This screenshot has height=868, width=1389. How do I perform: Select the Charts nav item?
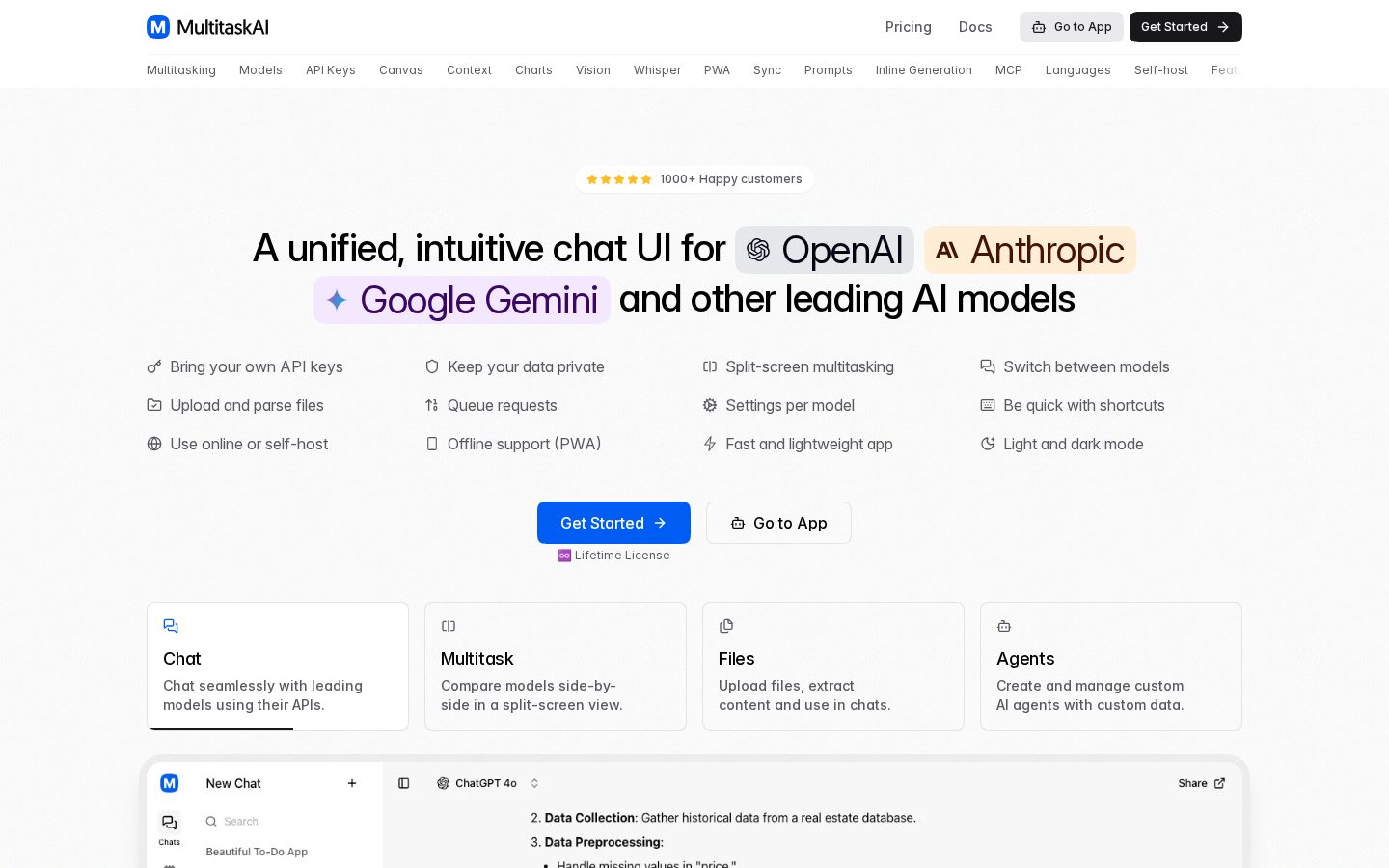pyautogui.click(x=533, y=70)
